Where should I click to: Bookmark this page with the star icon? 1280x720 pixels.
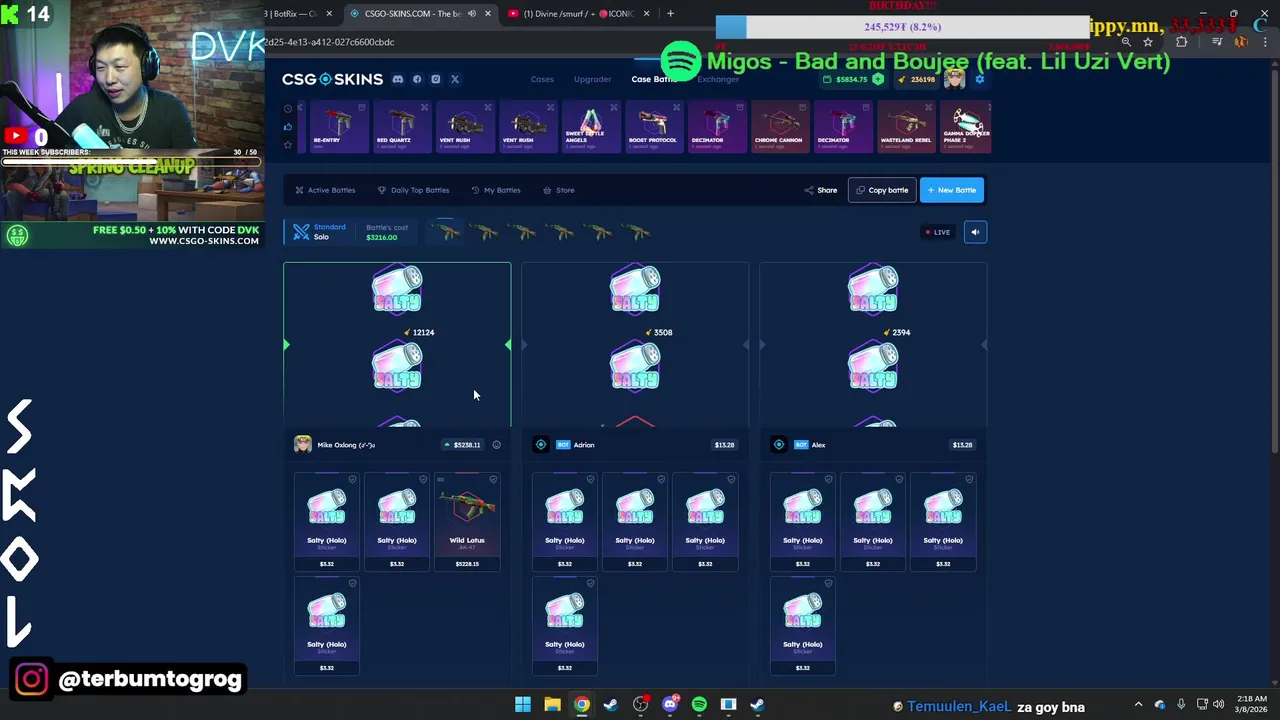(1148, 42)
